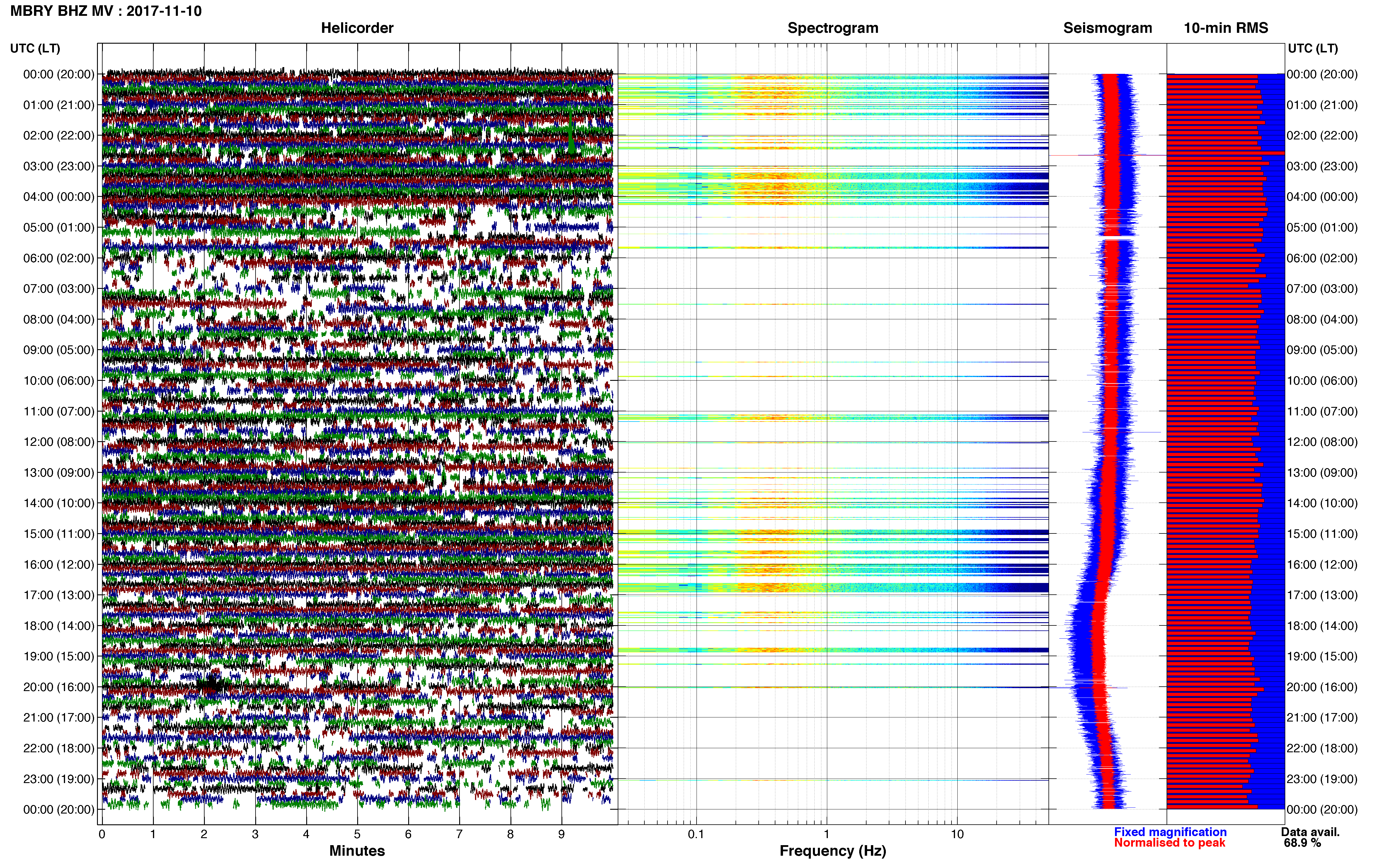Click '11:00 (07:00)' on the Helicorder time axis
This screenshot has width=1389, height=868.
59,411
